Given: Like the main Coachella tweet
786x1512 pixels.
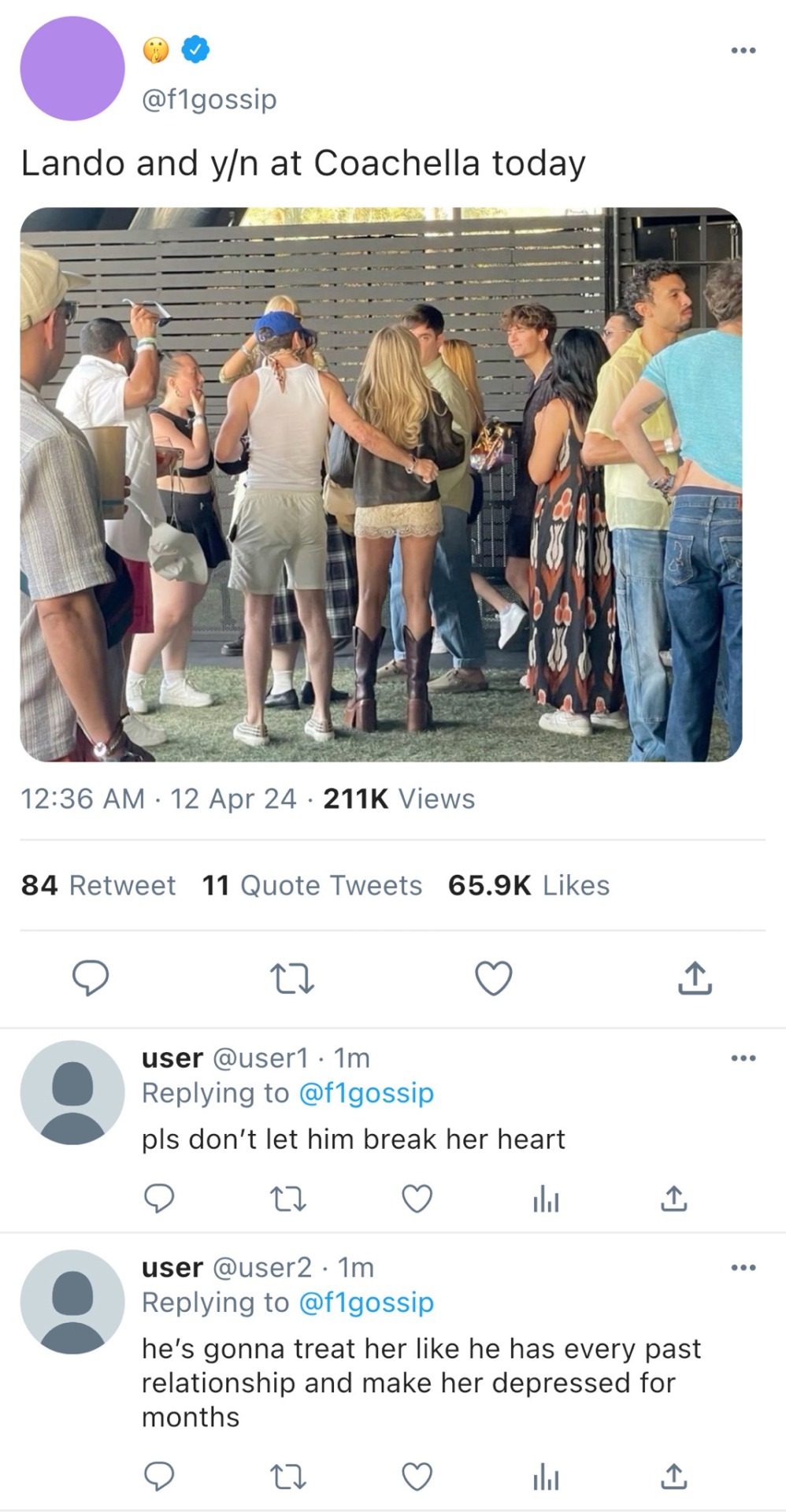Looking at the screenshot, I should click(494, 978).
